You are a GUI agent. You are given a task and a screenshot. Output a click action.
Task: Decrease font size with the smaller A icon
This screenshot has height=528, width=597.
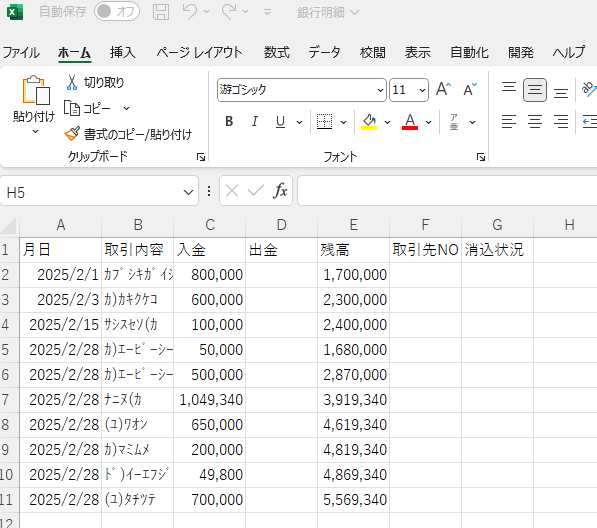(470, 89)
